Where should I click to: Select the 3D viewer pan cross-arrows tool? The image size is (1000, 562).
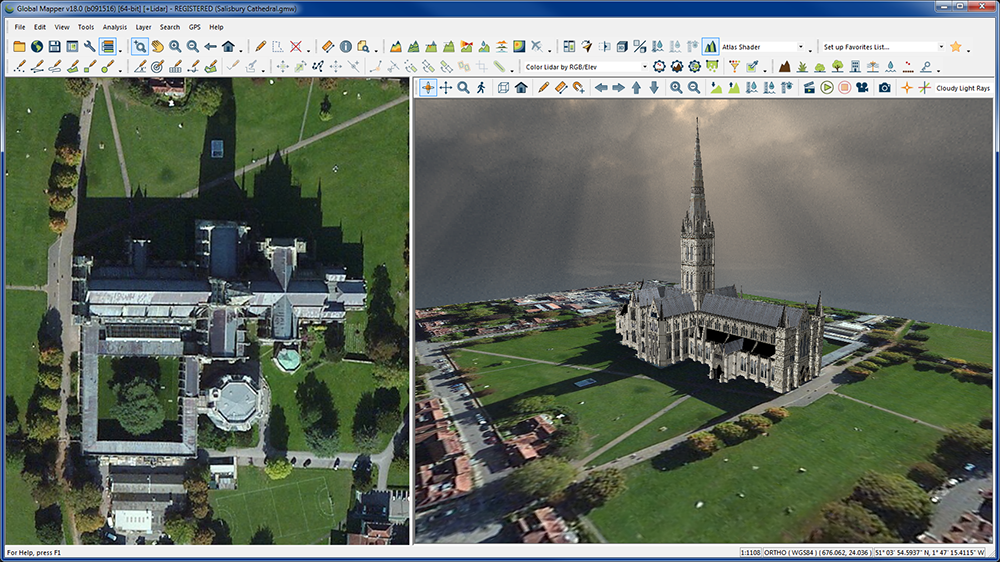[446, 87]
